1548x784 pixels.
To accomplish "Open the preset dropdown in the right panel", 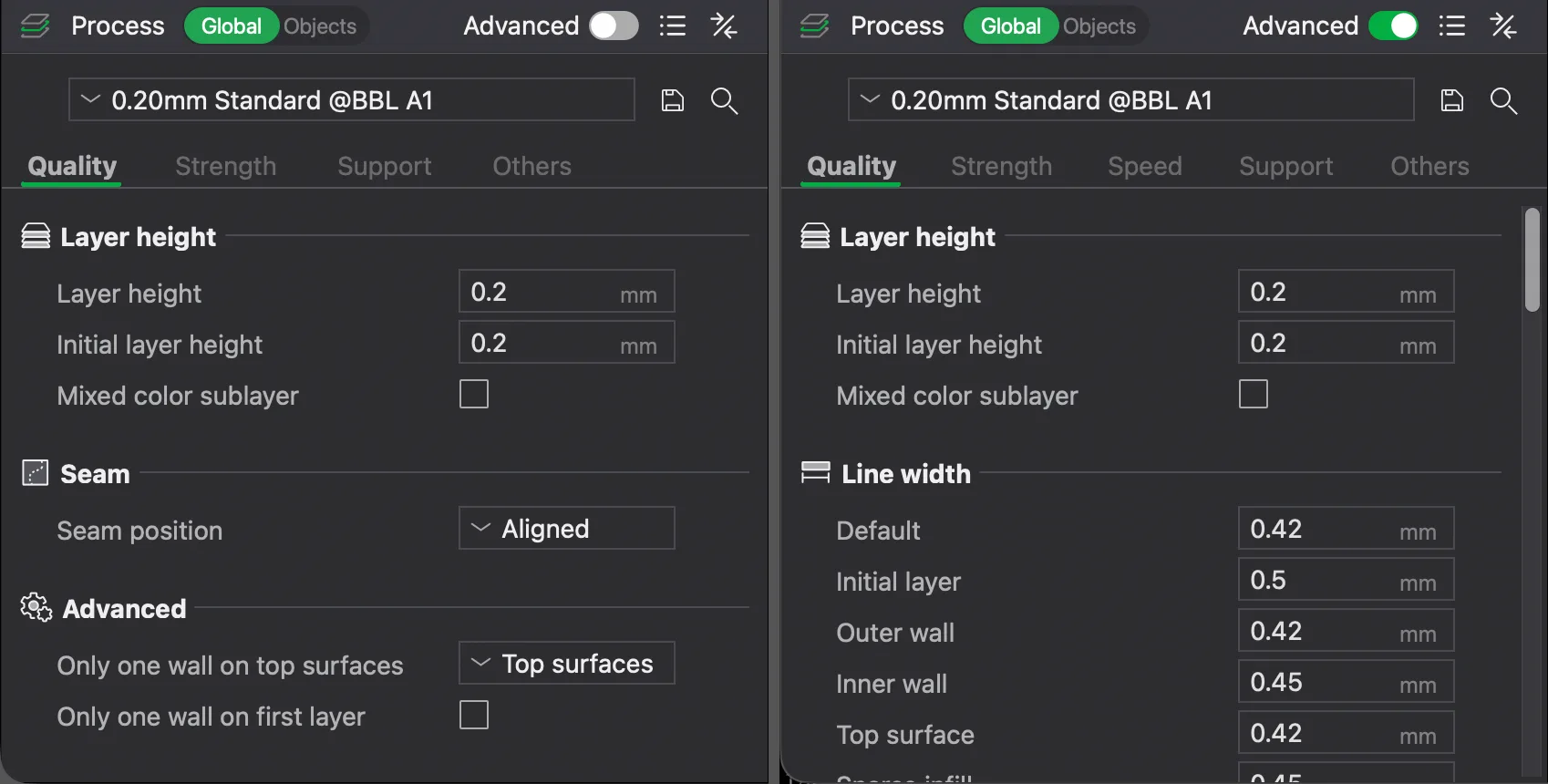I will (1131, 99).
